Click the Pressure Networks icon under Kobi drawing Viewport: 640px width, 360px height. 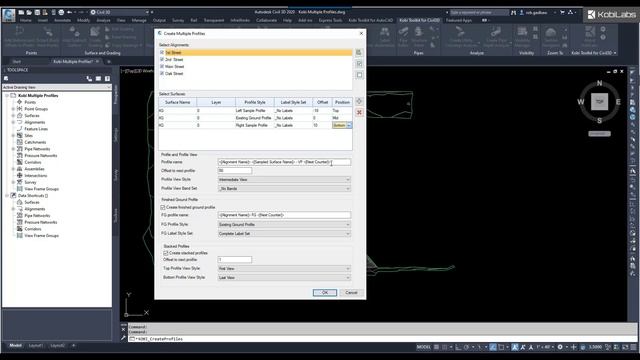pos(19,156)
